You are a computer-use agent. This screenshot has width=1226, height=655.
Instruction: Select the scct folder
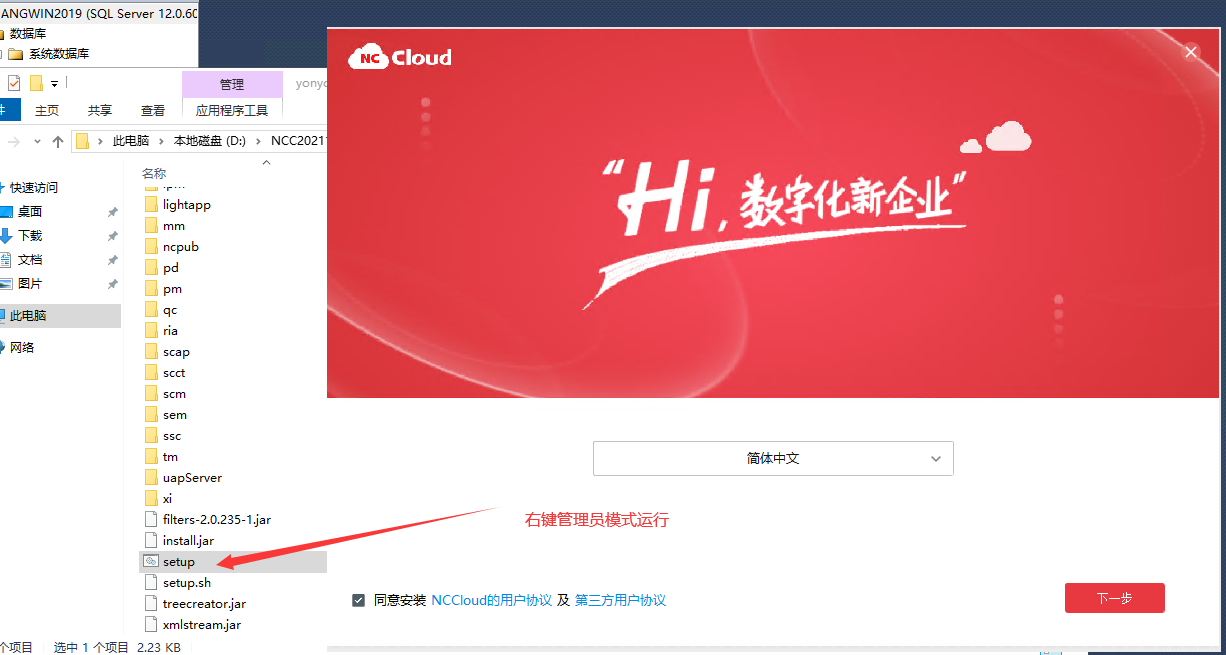[x=174, y=373]
